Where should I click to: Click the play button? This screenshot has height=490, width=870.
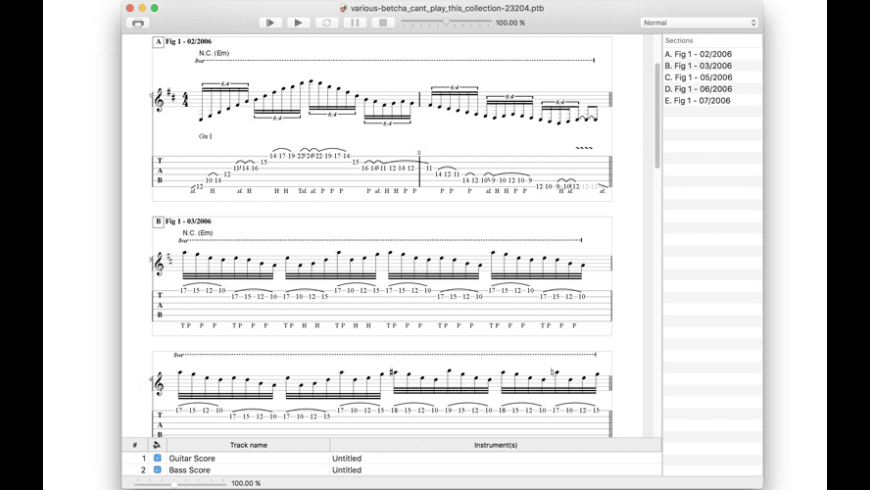click(299, 23)
